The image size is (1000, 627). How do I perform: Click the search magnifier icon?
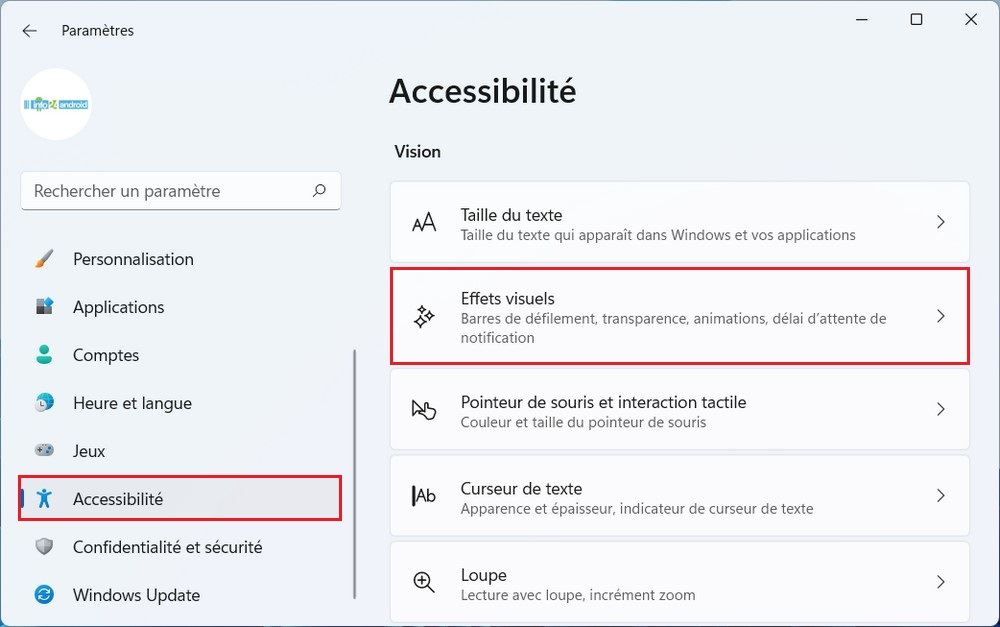(x=319, y=190)
